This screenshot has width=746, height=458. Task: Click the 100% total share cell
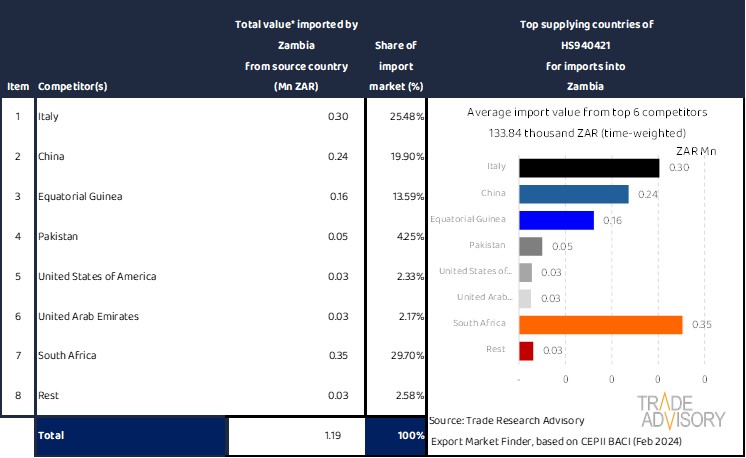397,436
